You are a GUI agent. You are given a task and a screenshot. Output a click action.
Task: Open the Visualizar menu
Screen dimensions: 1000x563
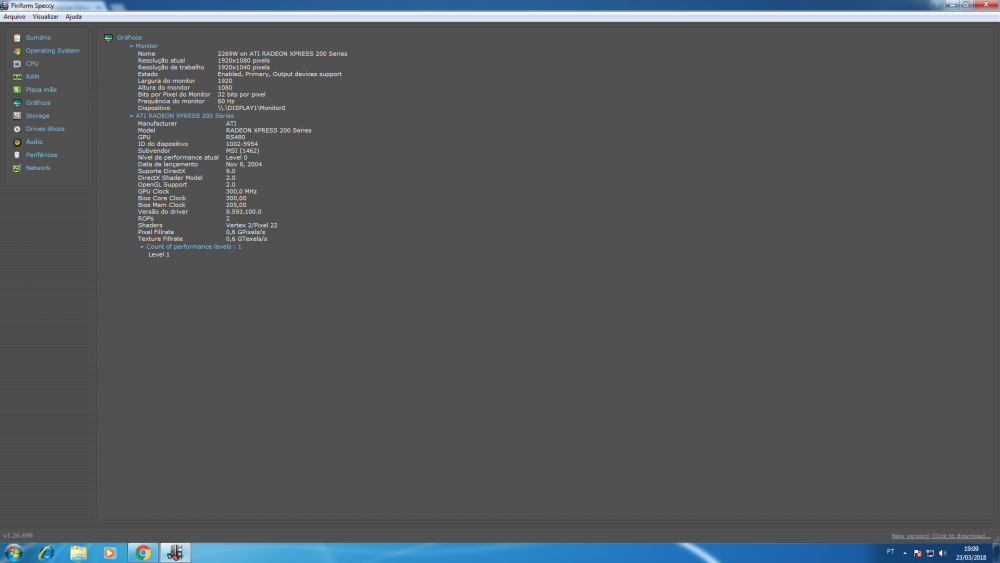pos(45,17)
